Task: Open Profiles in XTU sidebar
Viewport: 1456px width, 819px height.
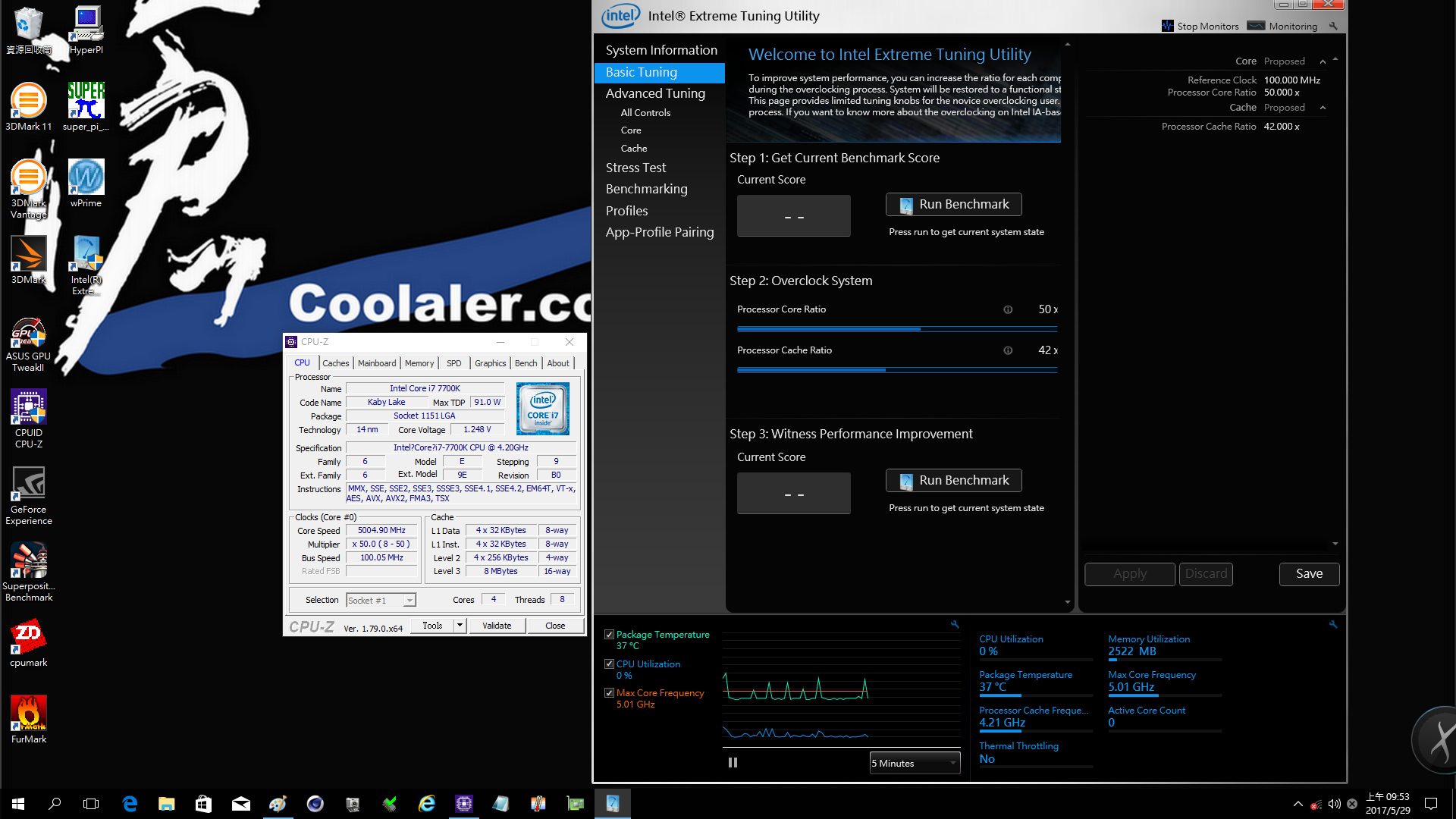Action: click(x=626, y=211)
